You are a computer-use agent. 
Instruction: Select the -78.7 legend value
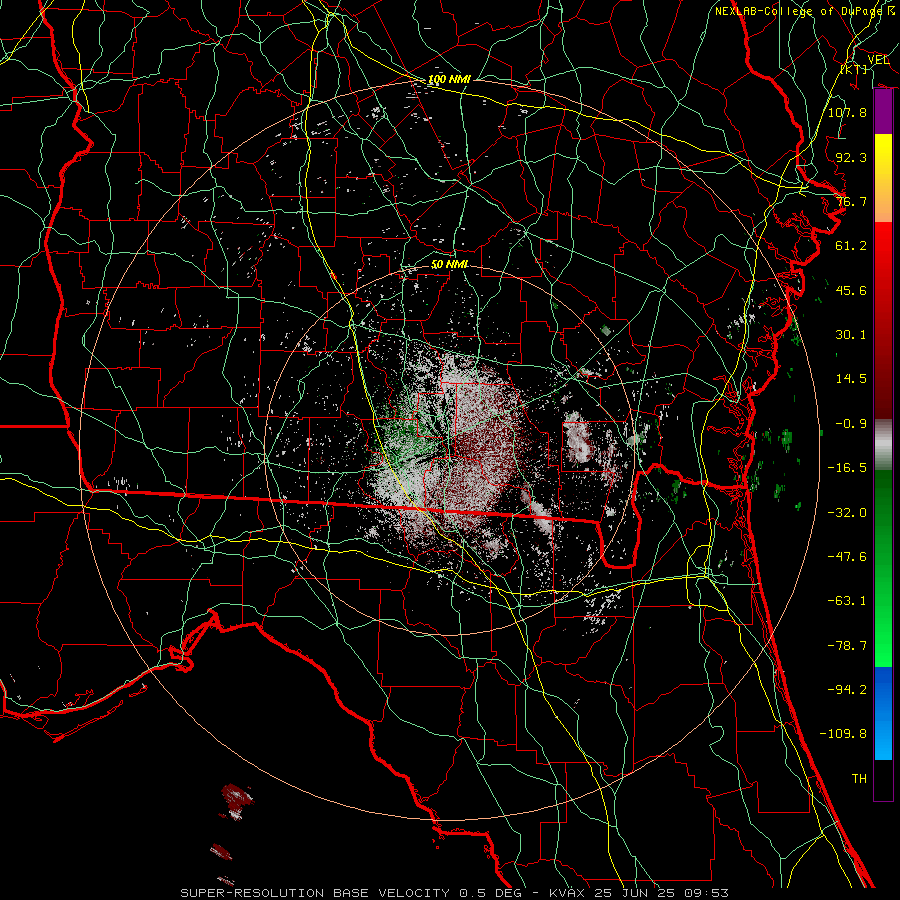tap(847, 646)
